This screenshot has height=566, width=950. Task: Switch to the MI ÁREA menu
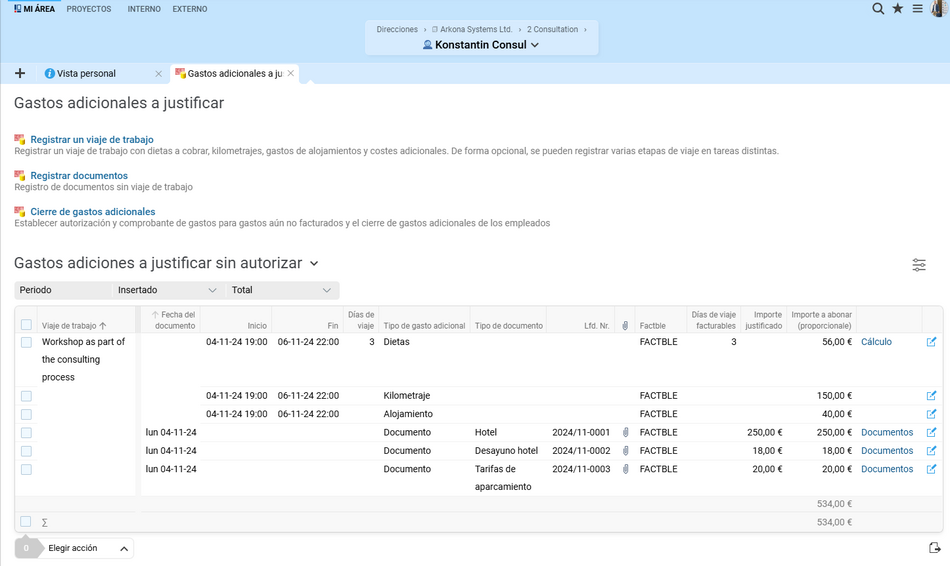tap(35, 8)
